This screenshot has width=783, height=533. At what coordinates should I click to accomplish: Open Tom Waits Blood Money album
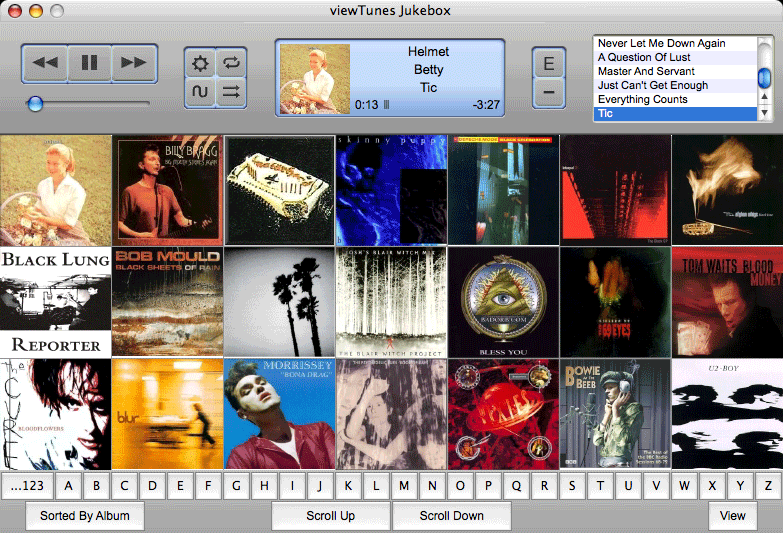(728, 302)
